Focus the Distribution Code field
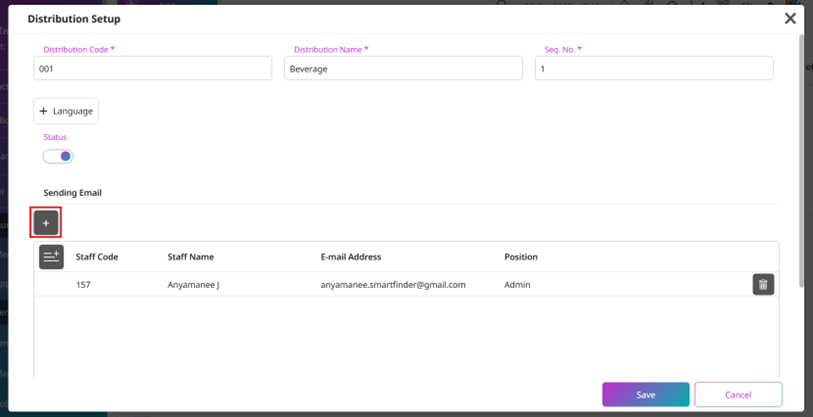Image resolution: width=813 pixels, height=417 pixels. [x=152, y=68]
